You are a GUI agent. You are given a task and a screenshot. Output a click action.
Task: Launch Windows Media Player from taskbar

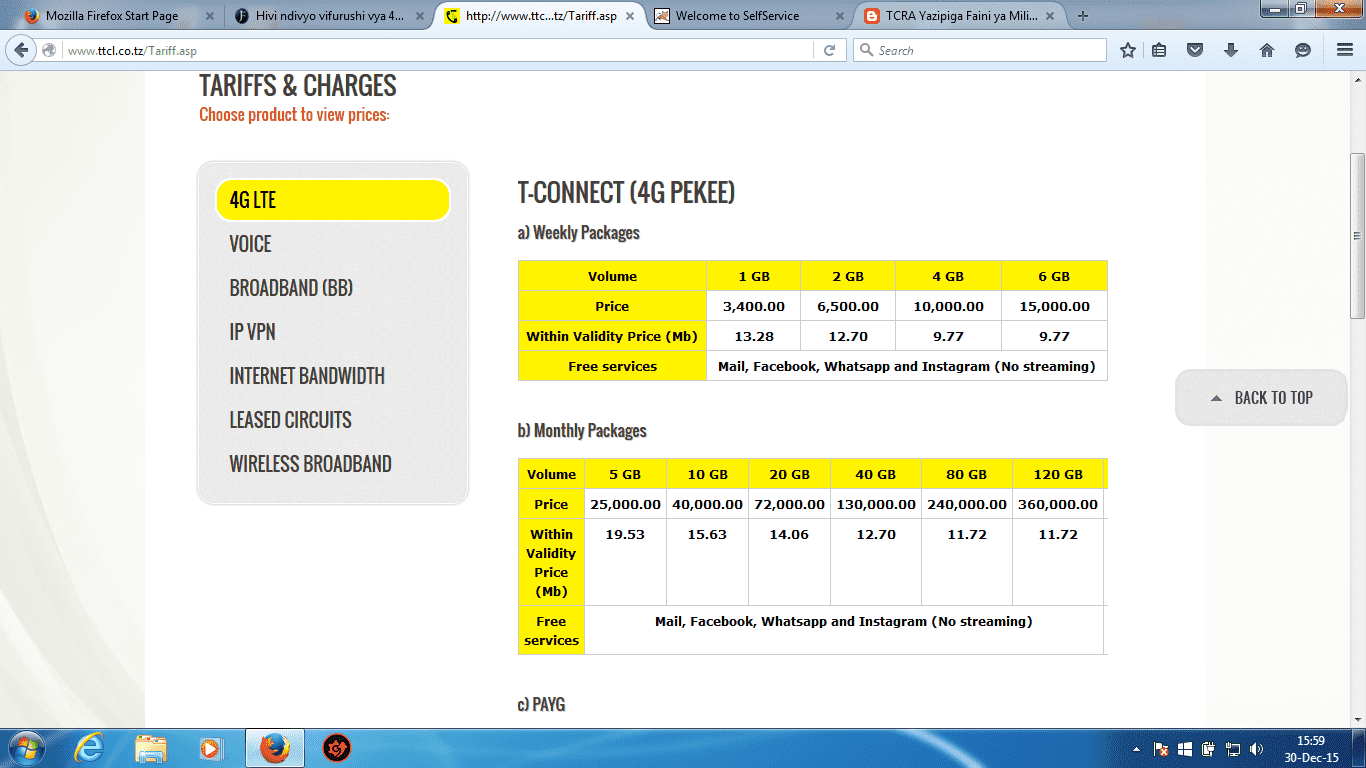point(211,748)
